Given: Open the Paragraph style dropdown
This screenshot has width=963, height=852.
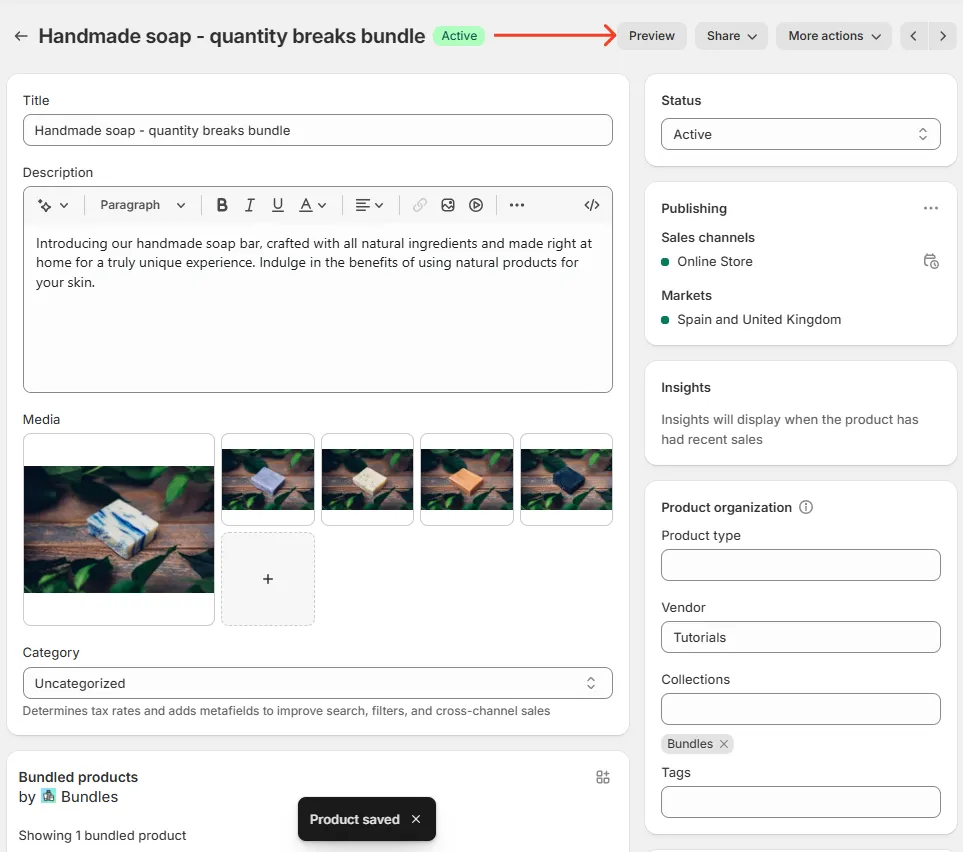Looking at the screenshot, I should tap(141, 205).
